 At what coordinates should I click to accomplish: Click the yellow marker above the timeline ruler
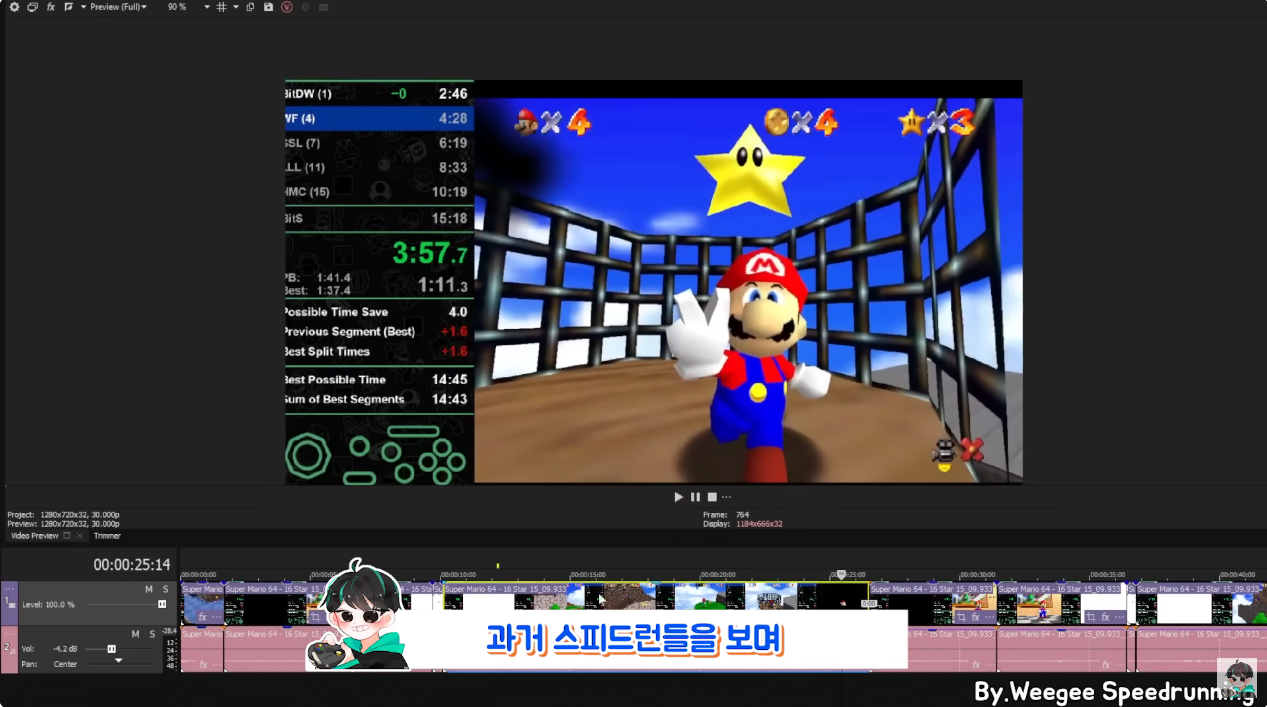(x=497, y=566)
